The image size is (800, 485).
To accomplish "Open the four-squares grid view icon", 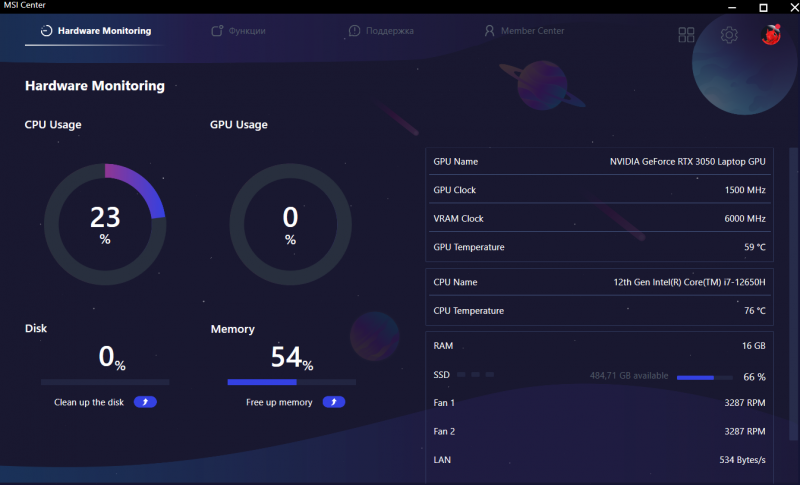I will click(686, 35).
